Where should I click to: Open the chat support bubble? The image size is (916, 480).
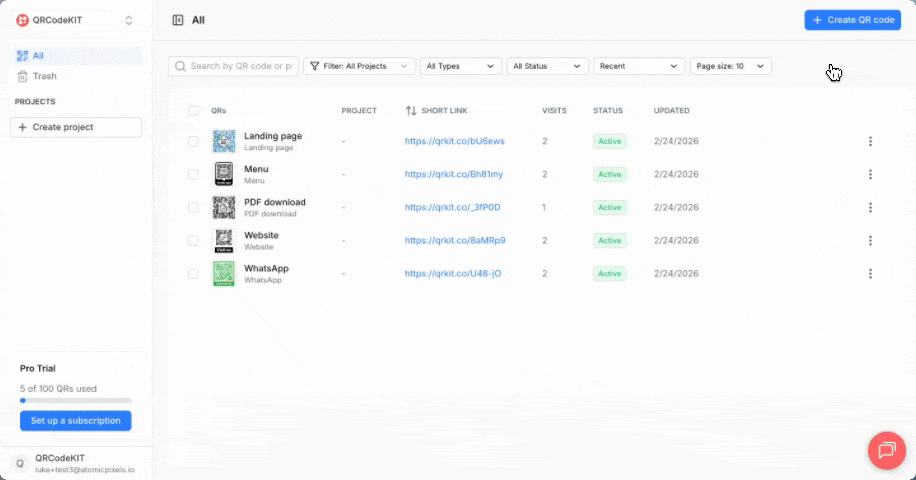coord(885,450)
